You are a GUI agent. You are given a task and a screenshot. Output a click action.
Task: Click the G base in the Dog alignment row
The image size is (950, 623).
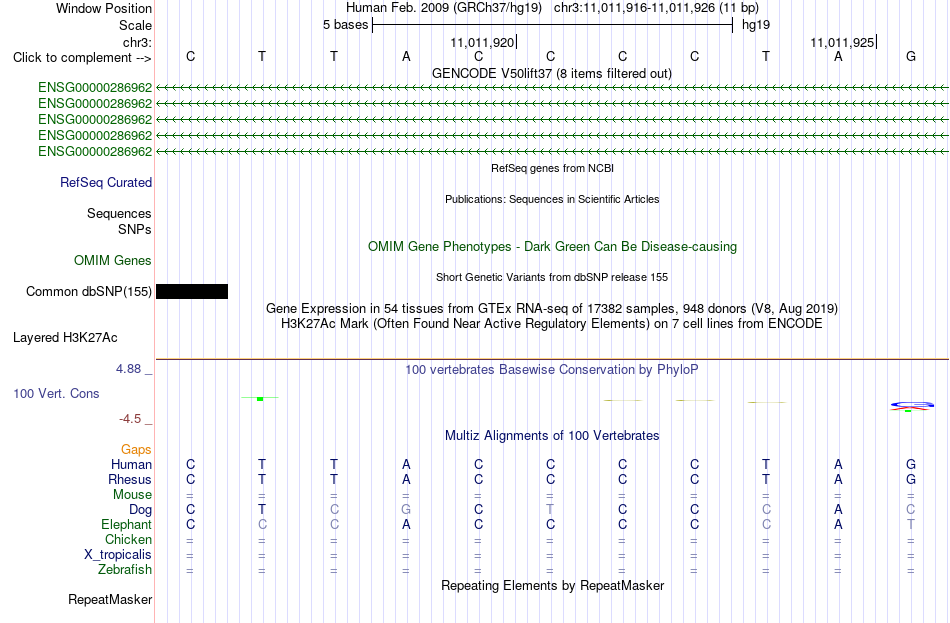406,510
